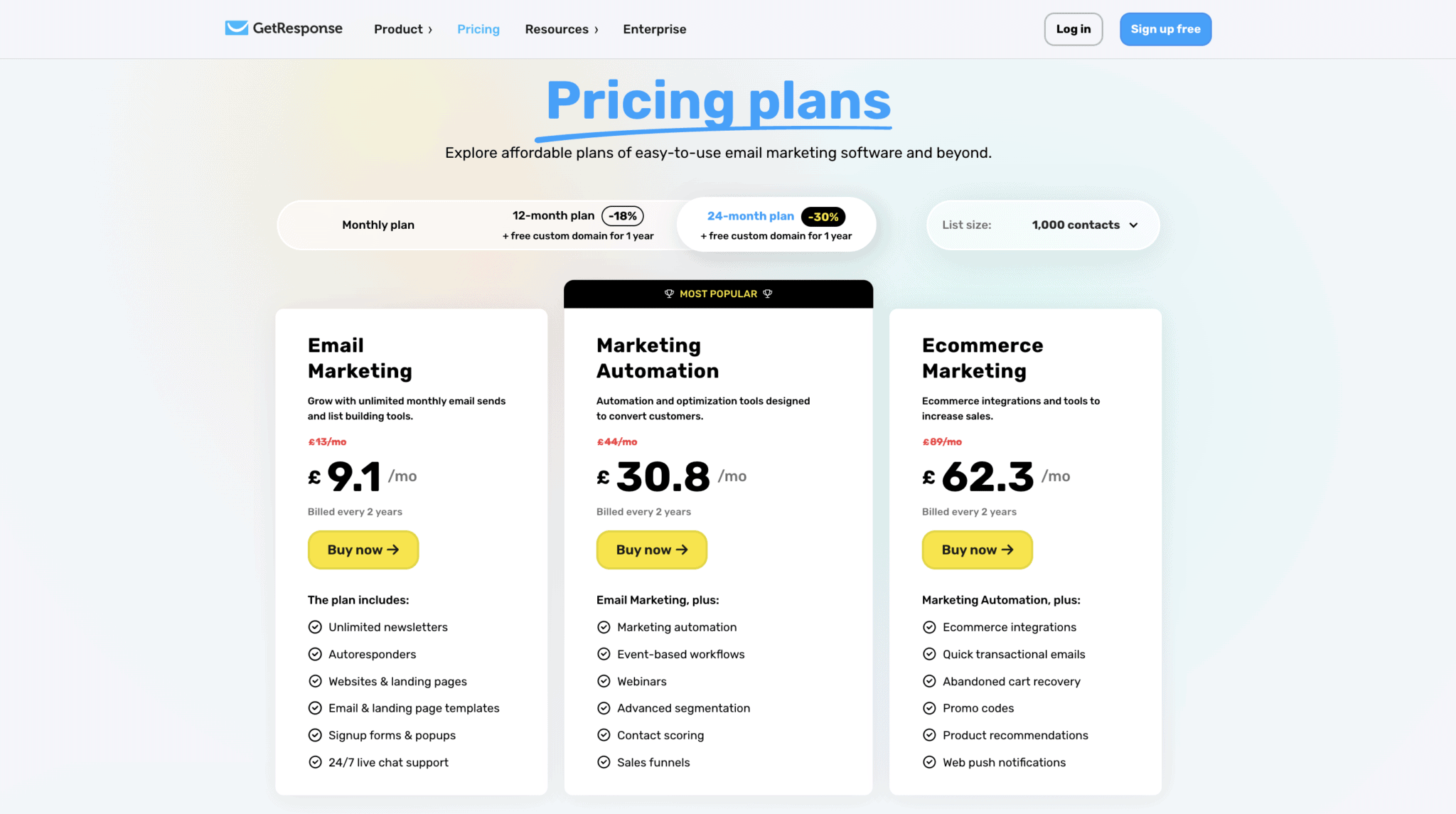Open the Pricing navigation item
The image size is (1456, 814).
[x=478, y=29]
